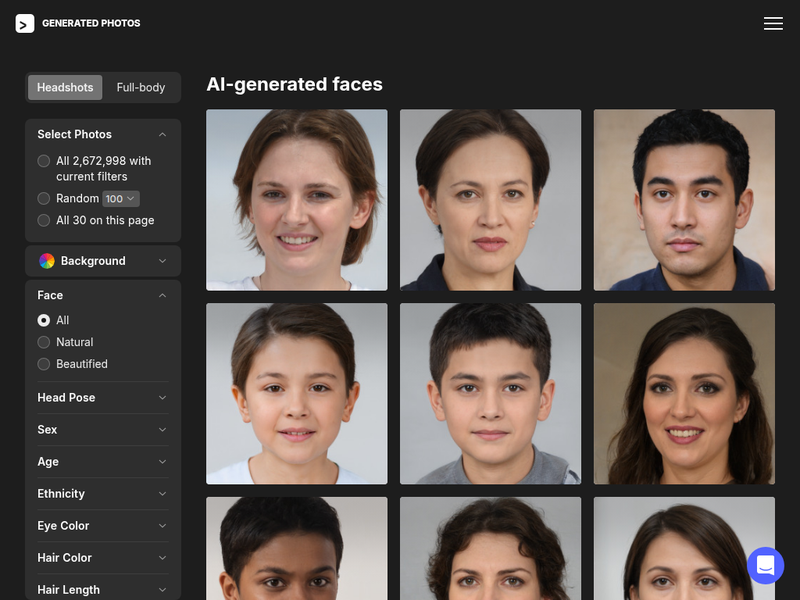The image size is (800, 600).
Task: Open the hamburger menu
Action: [773, 23]
